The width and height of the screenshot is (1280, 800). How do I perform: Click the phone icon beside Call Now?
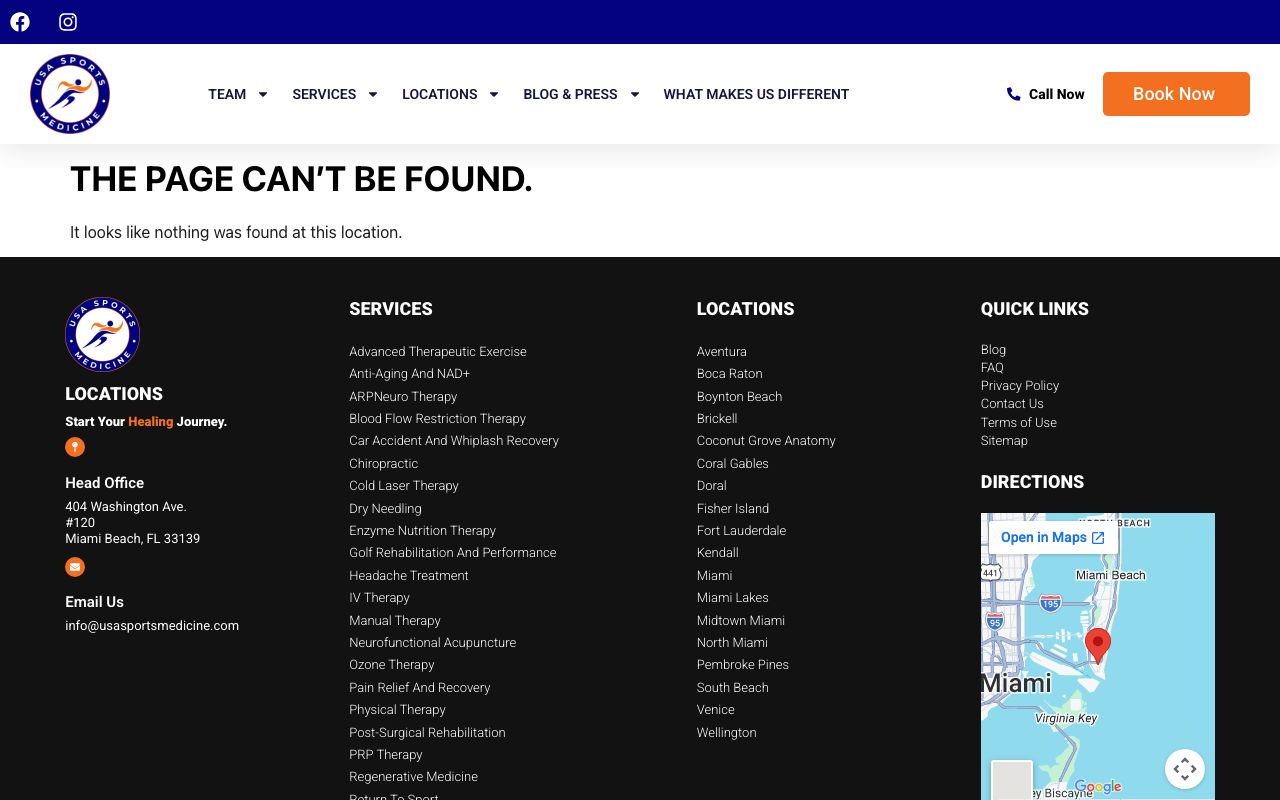tap(1013, 94)
